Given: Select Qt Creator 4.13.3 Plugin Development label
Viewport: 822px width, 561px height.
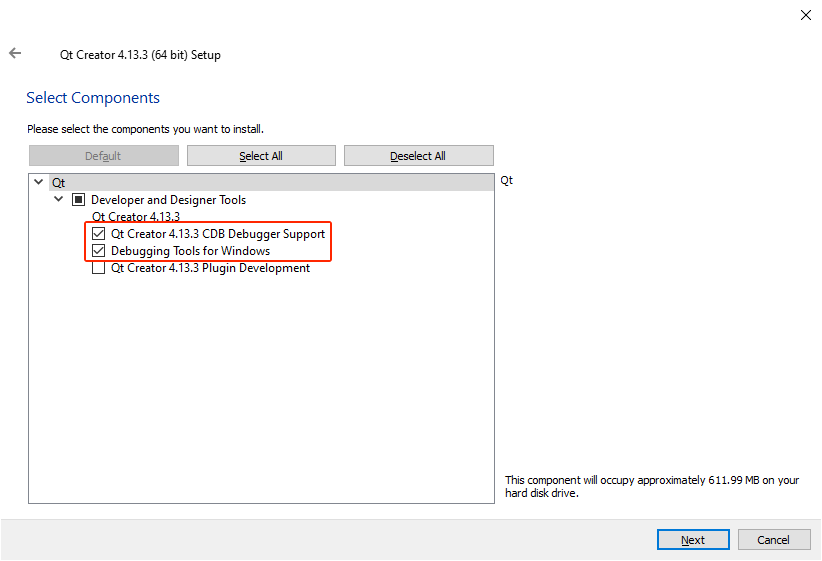Looking at the screenshot, I should tap(210, 268).
